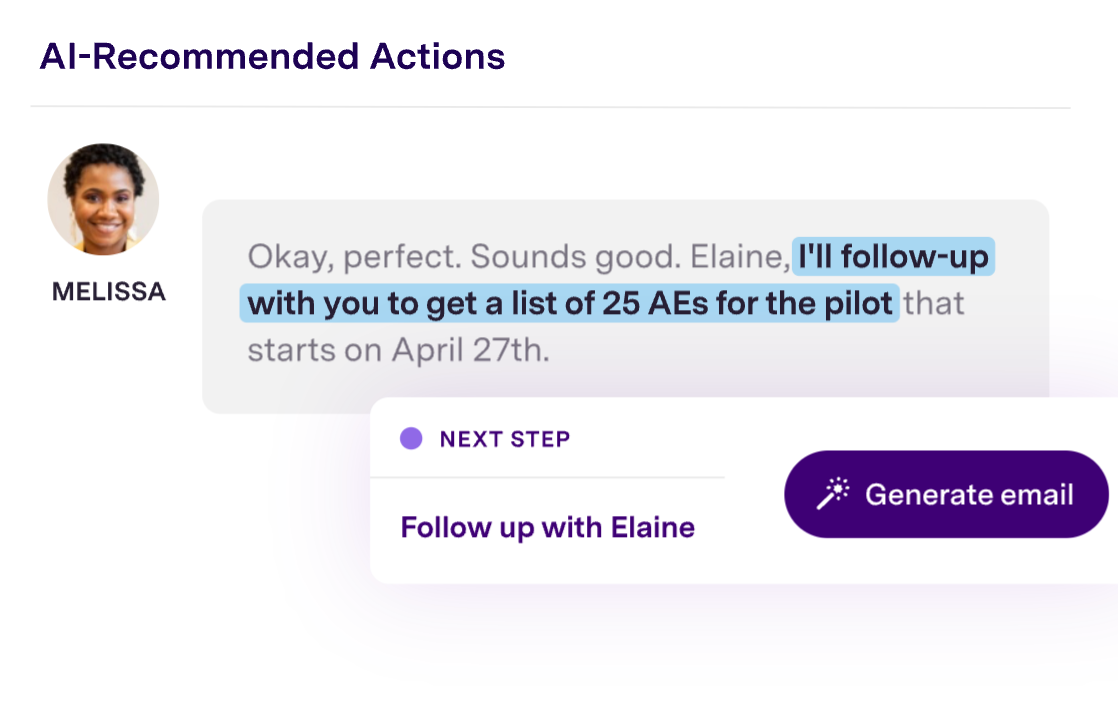Click the word "that" in the transcript
The image size is (1118, 718).
[934, 304]
